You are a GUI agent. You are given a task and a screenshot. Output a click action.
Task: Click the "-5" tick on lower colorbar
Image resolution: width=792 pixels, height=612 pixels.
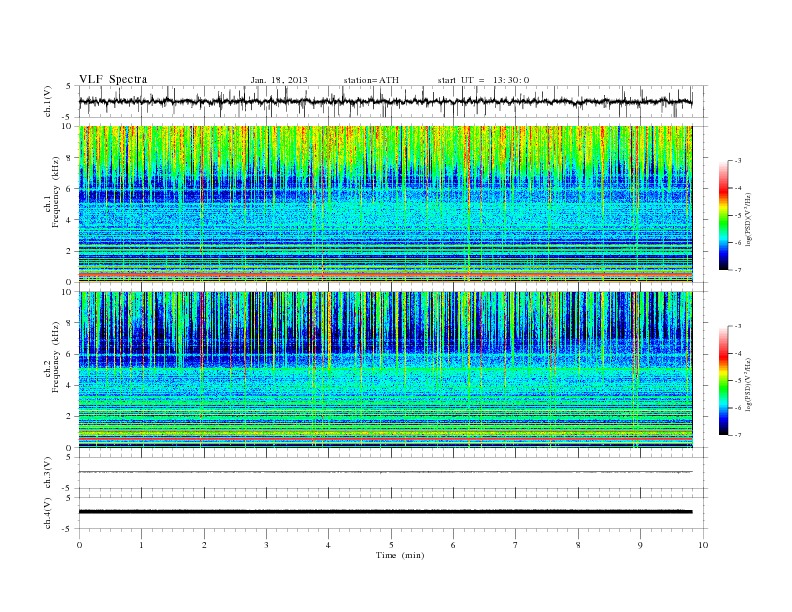click(x=738, y=381)
